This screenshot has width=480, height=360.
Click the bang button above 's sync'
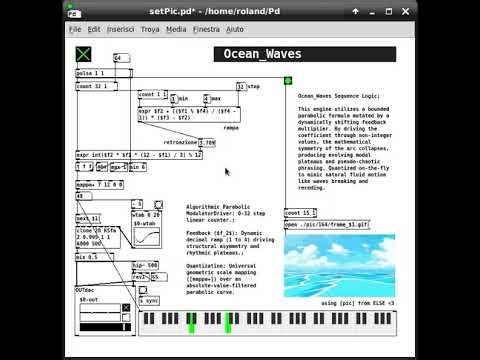click(143, 290)
